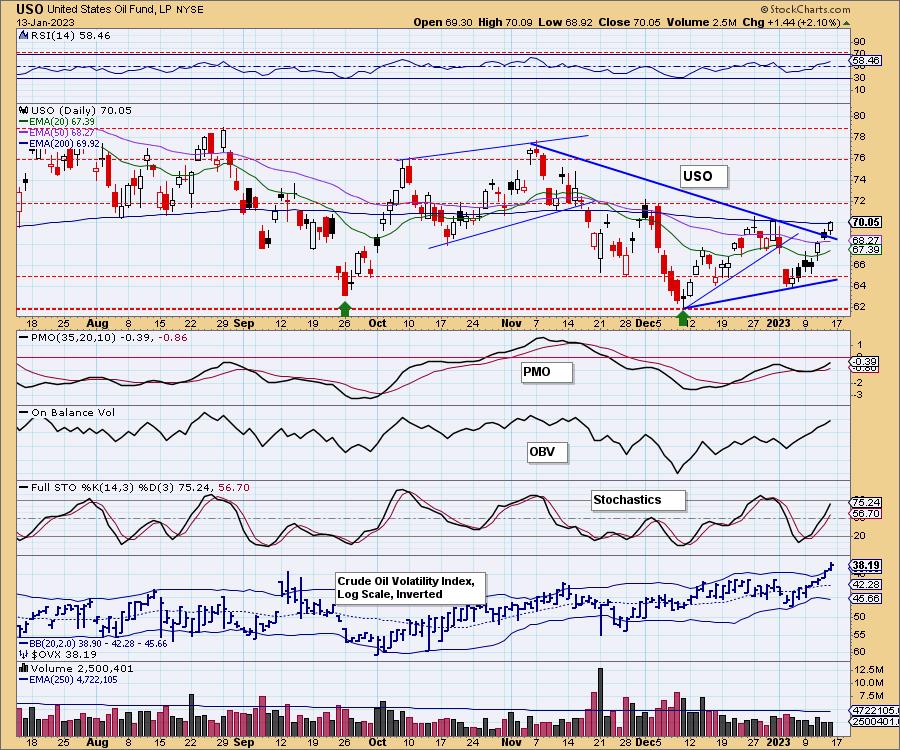Click the USO (Daily) candlestick legend icon
900x750 pixels.
pyautogui.click(x=24, y=110)
